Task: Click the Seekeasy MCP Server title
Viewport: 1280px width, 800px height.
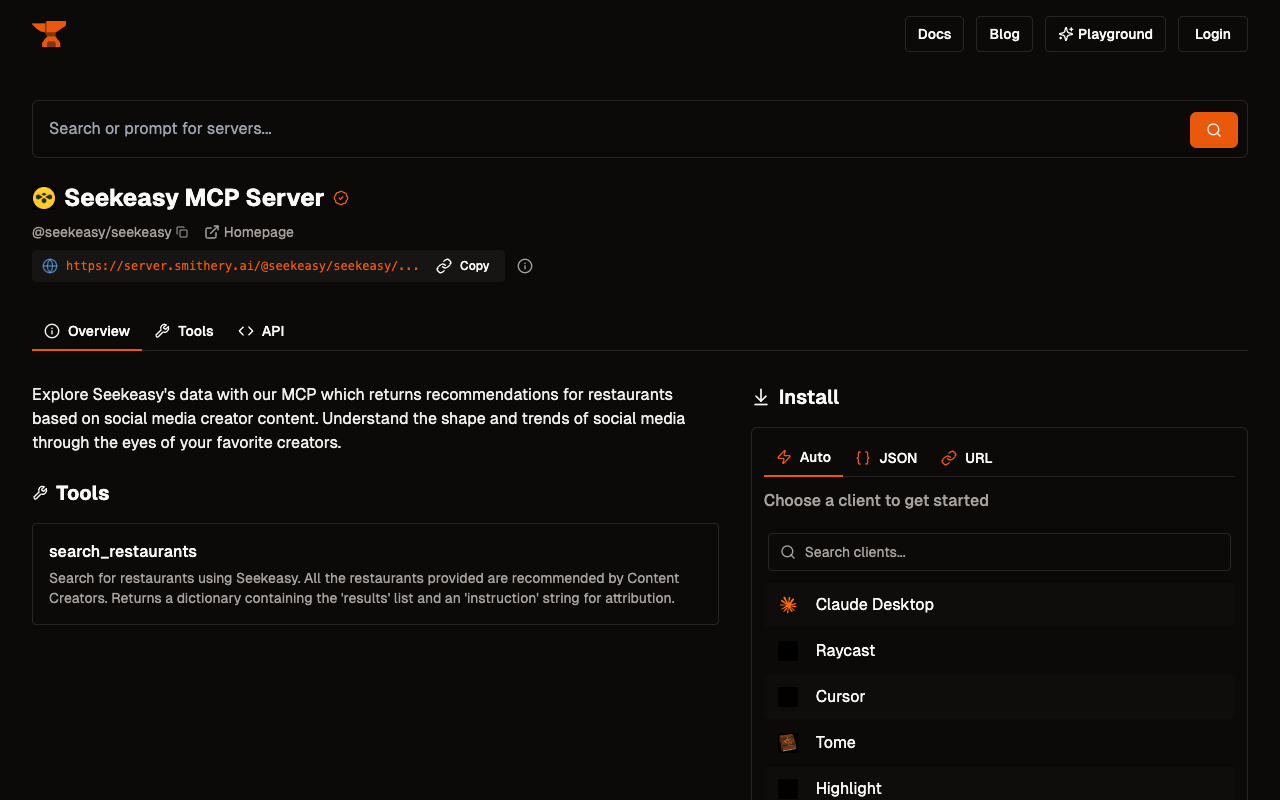Action: point(194,198)
